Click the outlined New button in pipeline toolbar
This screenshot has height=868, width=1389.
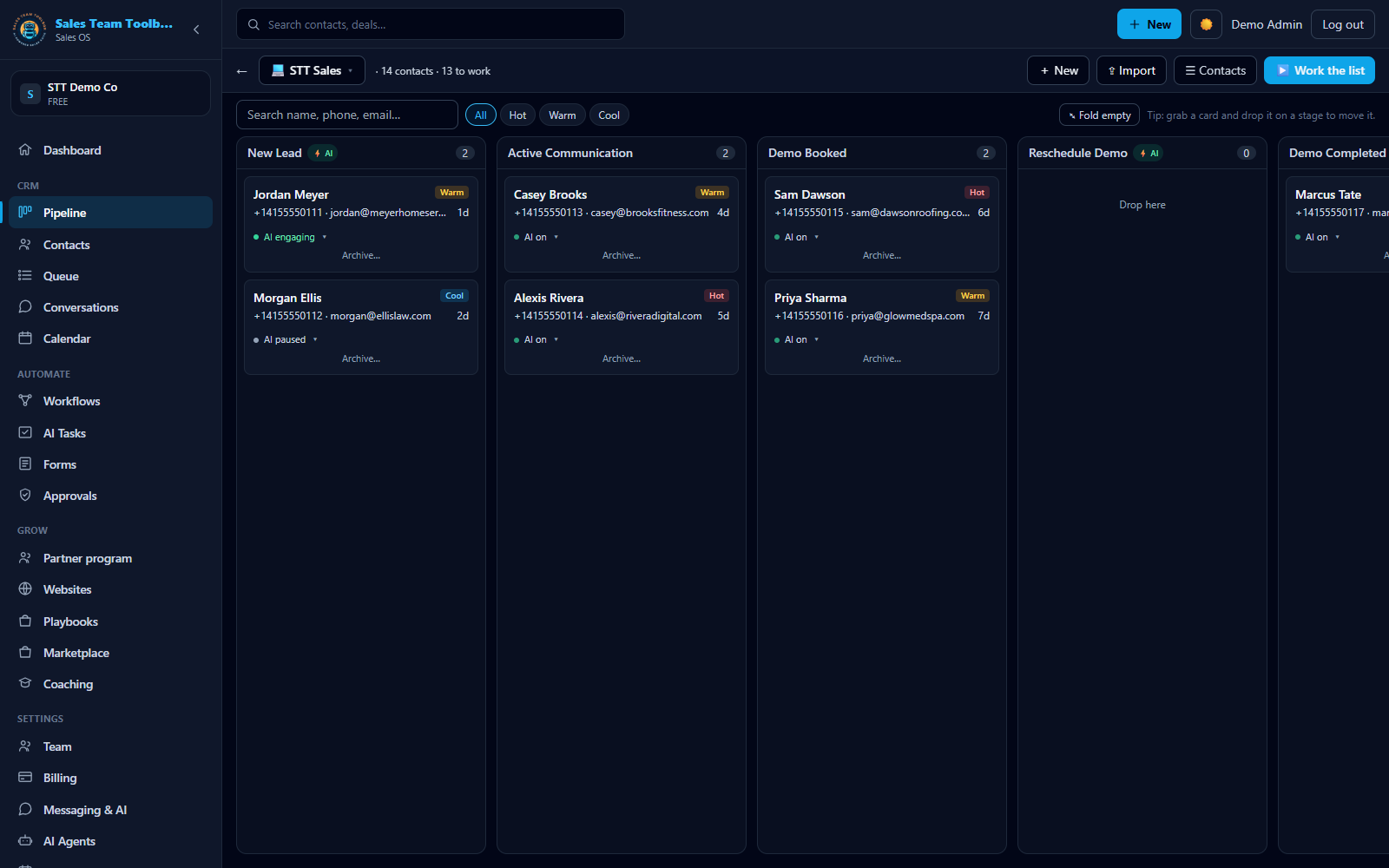[x=1058, y=70]
